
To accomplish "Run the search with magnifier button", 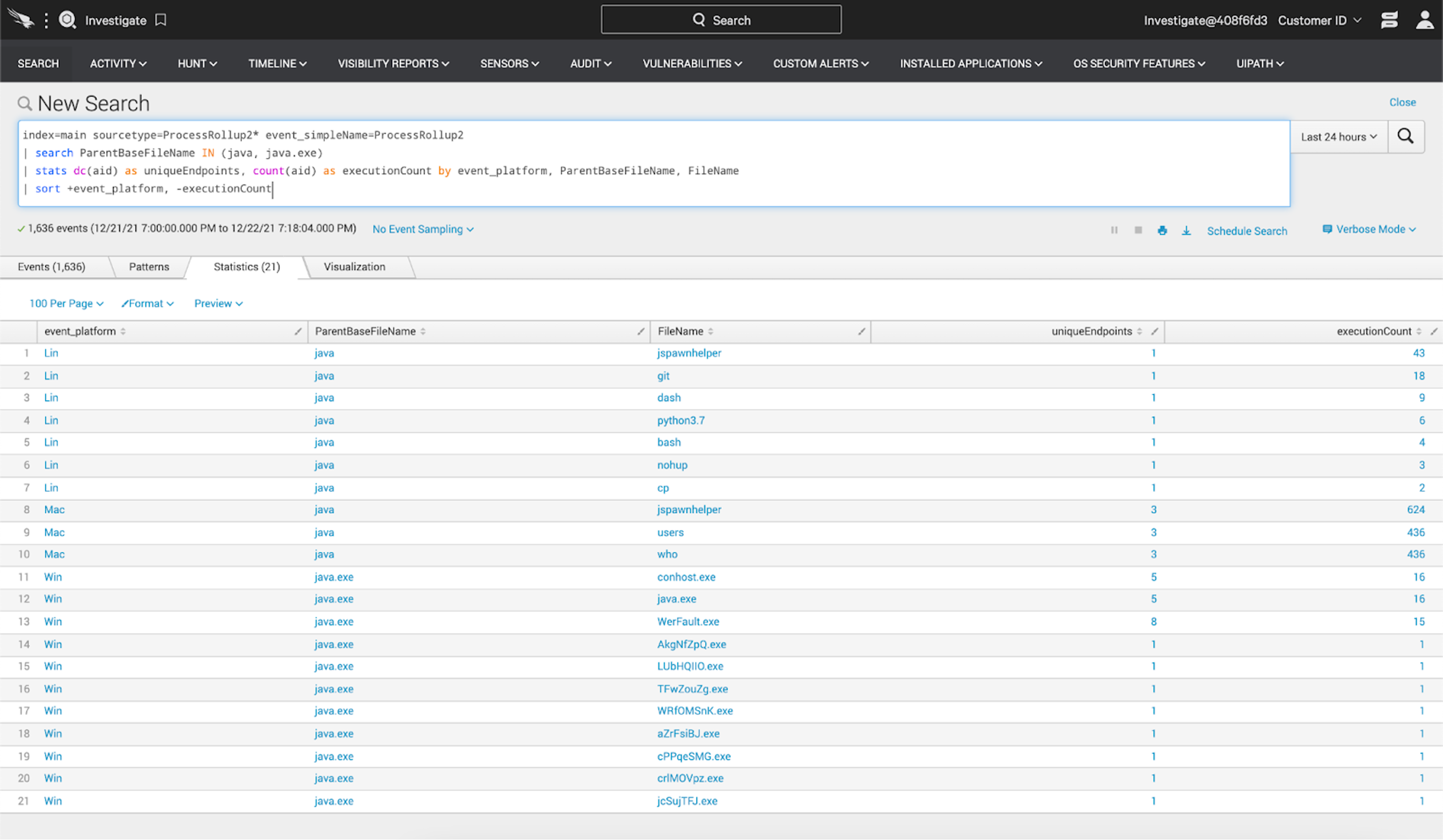I will click(1406, 136).
